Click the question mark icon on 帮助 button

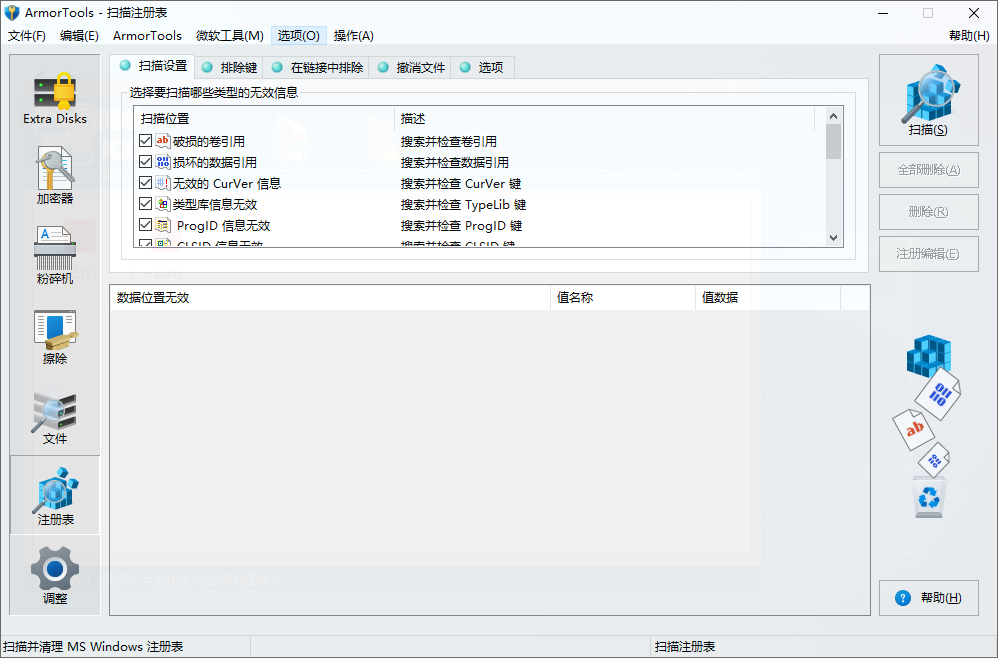click(x=903, y=597)
